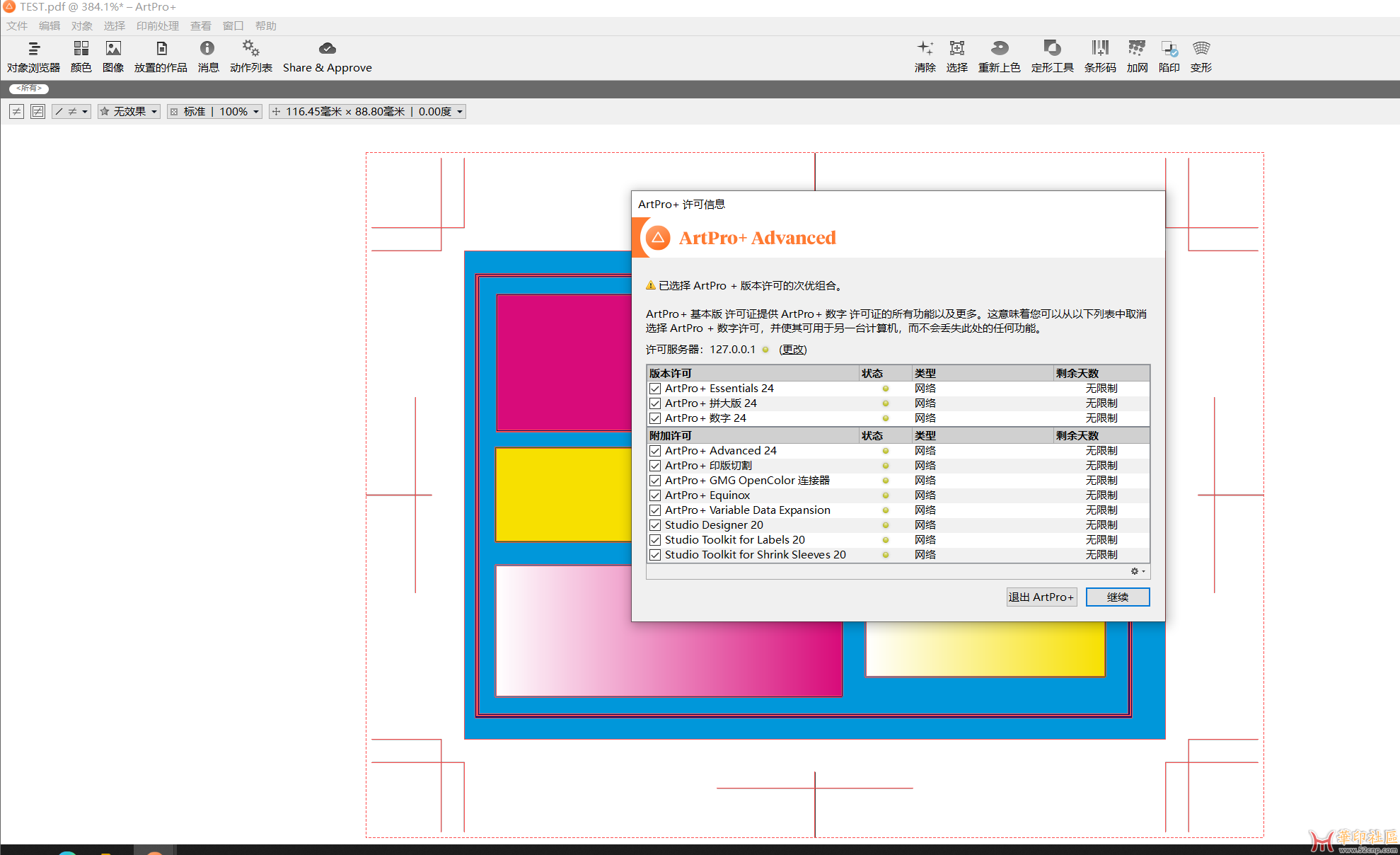This screenshot has height=855, width=1400.
Task: Click the gear settings icon below the license table
Action: coord(1138,571)
